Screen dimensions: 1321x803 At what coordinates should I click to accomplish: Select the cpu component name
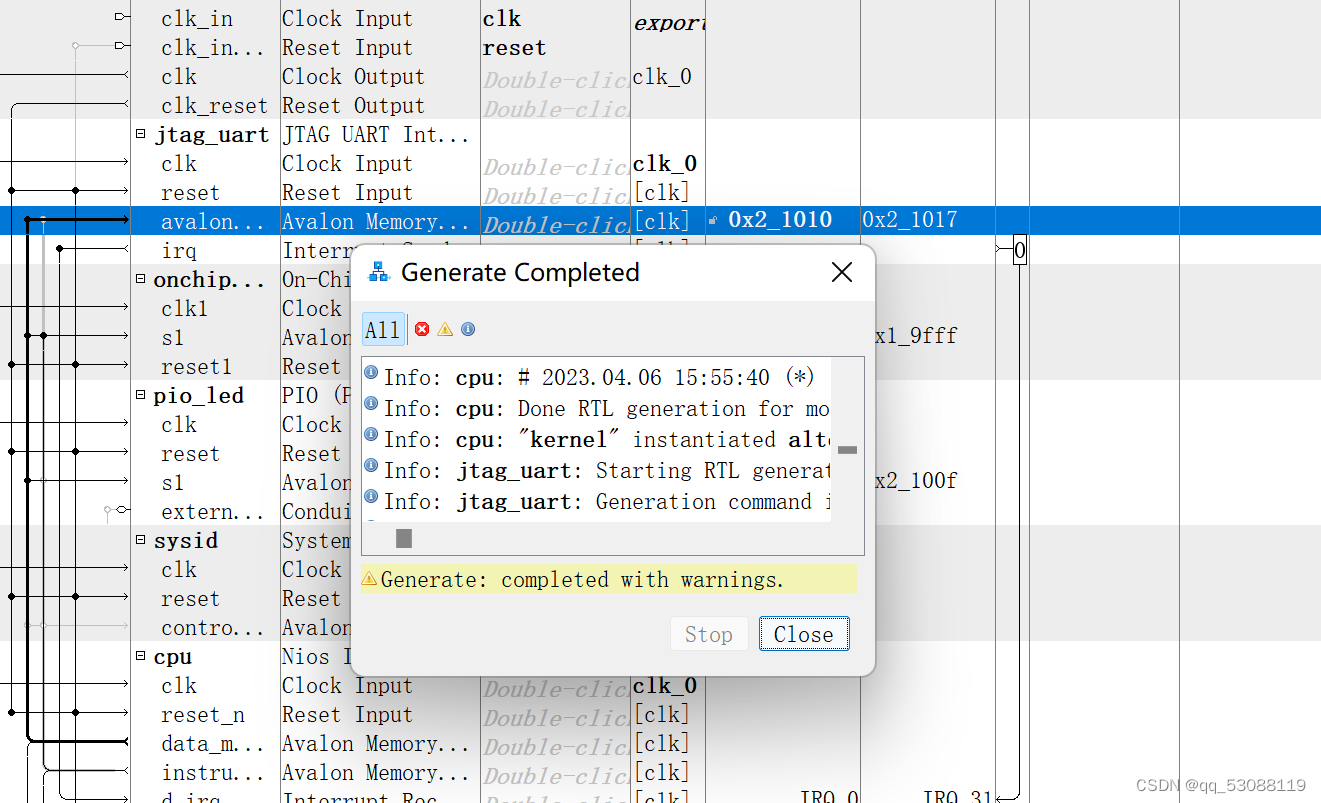(x=172, y=657)
